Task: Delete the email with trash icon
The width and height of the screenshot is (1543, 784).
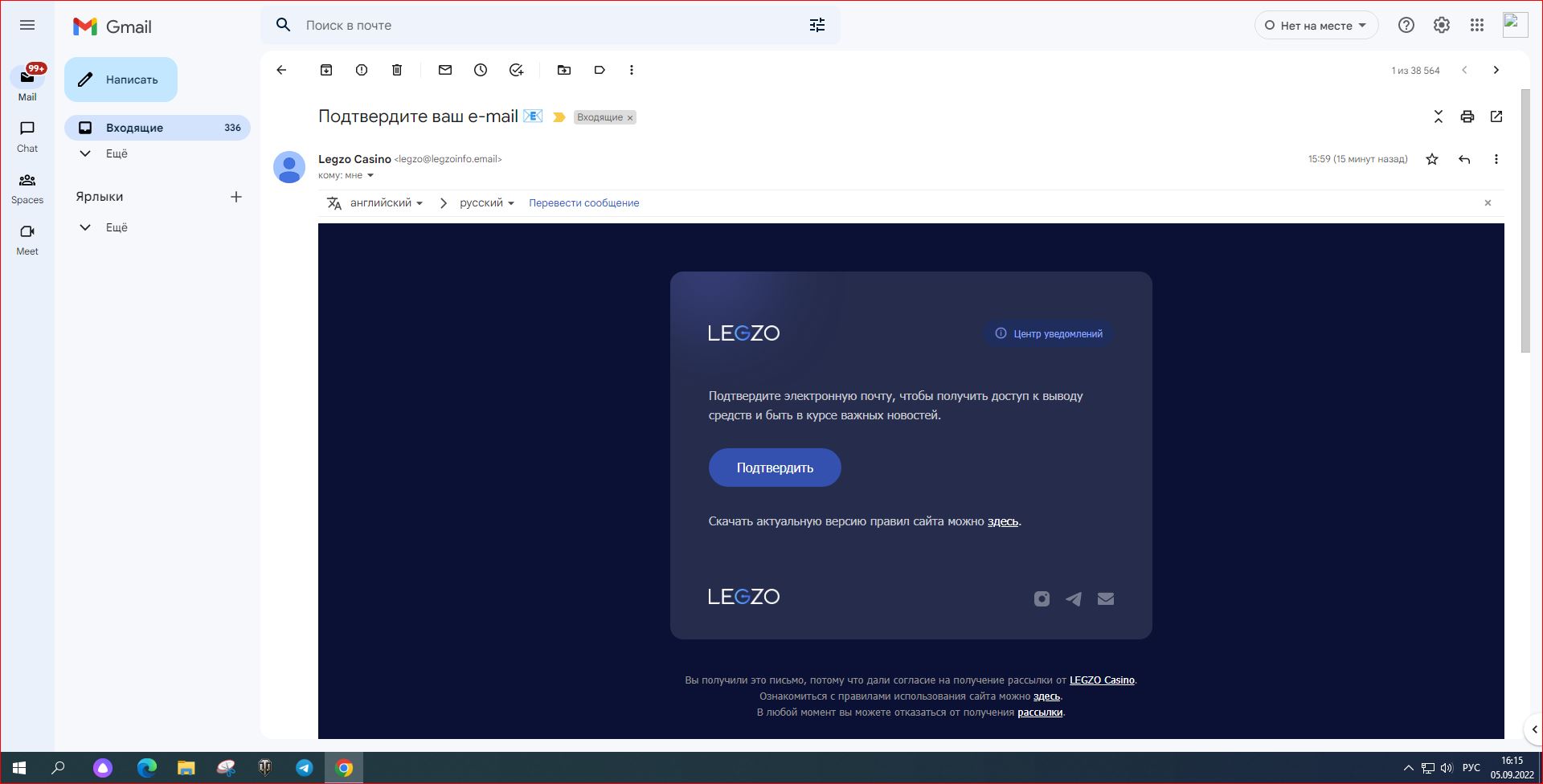Action: 397,70
